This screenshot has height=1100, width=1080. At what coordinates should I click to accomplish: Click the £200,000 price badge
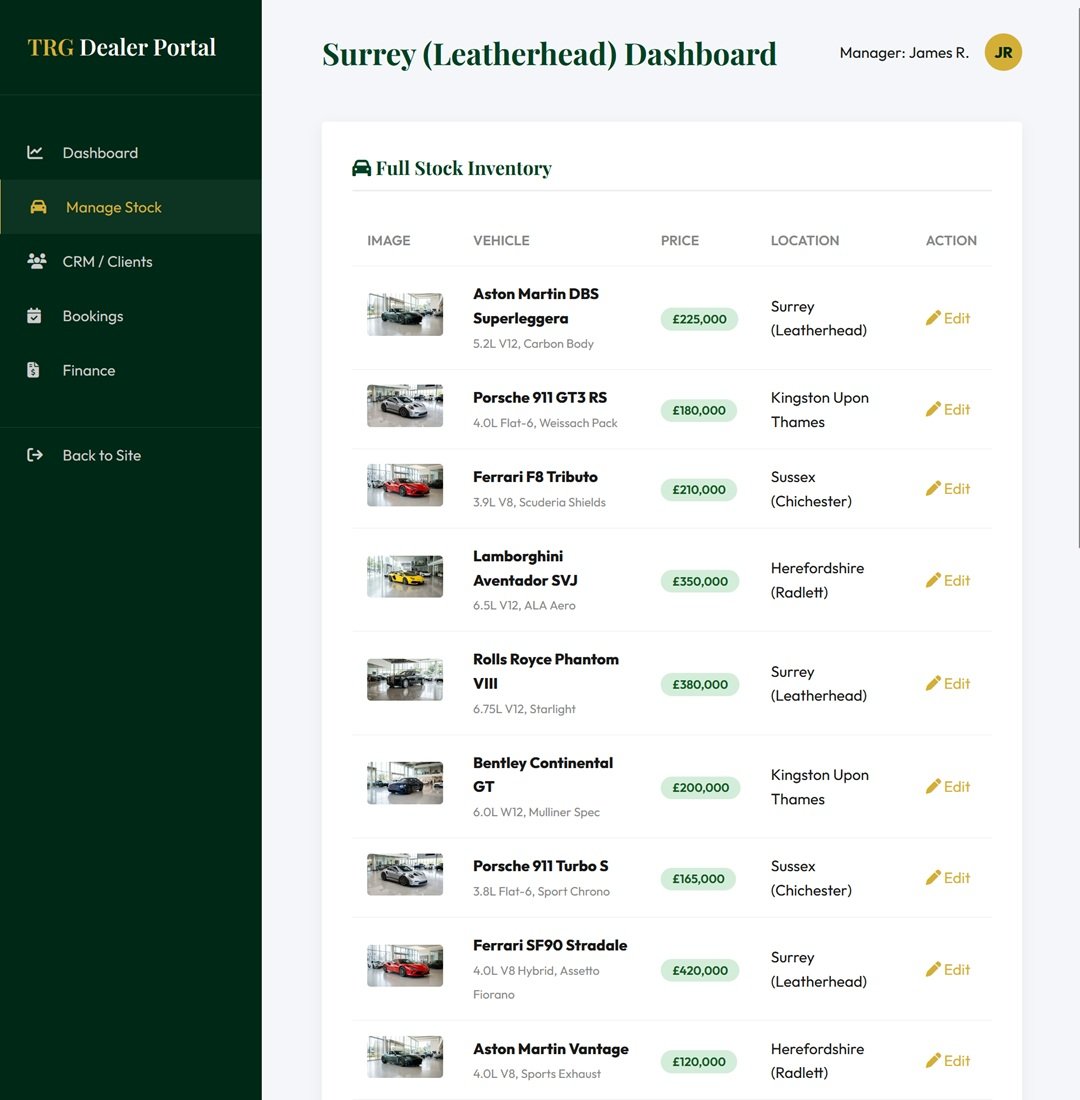(x=700, y=788)
